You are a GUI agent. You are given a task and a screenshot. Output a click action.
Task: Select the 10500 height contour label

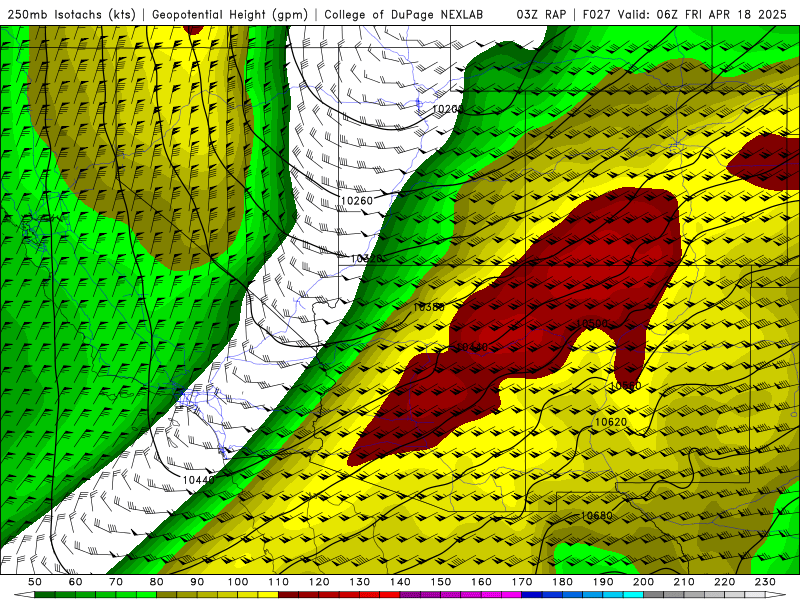click(592, 323)
